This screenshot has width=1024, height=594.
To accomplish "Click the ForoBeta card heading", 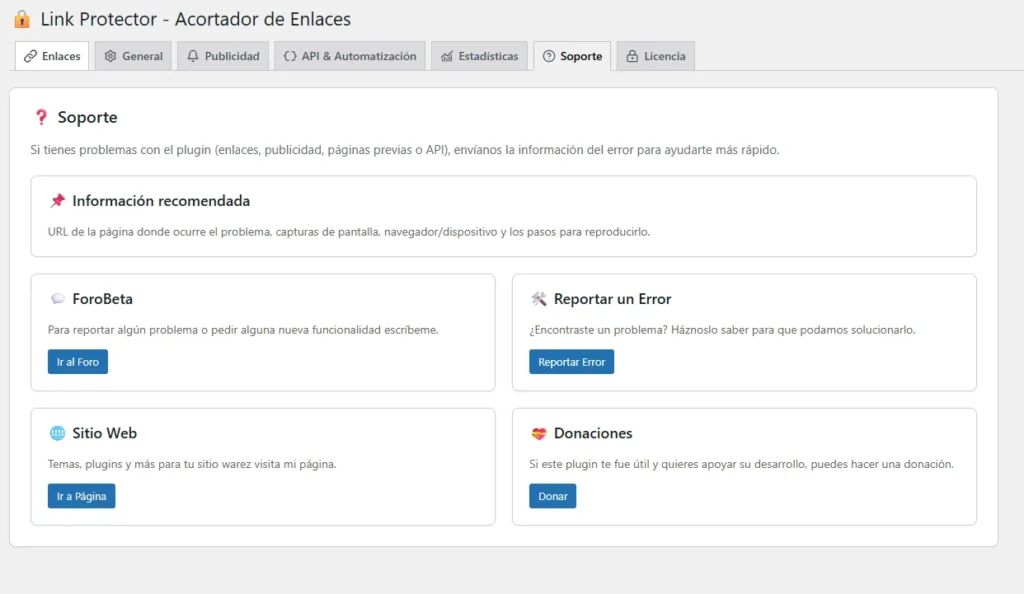I will (x=103, y=298).
